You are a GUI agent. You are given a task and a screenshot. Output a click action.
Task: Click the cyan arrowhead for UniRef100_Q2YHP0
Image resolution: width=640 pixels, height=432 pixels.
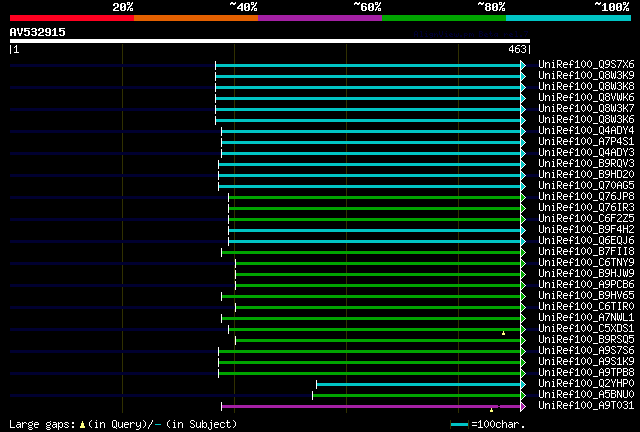pyautogui.click(x=523, y=384)
